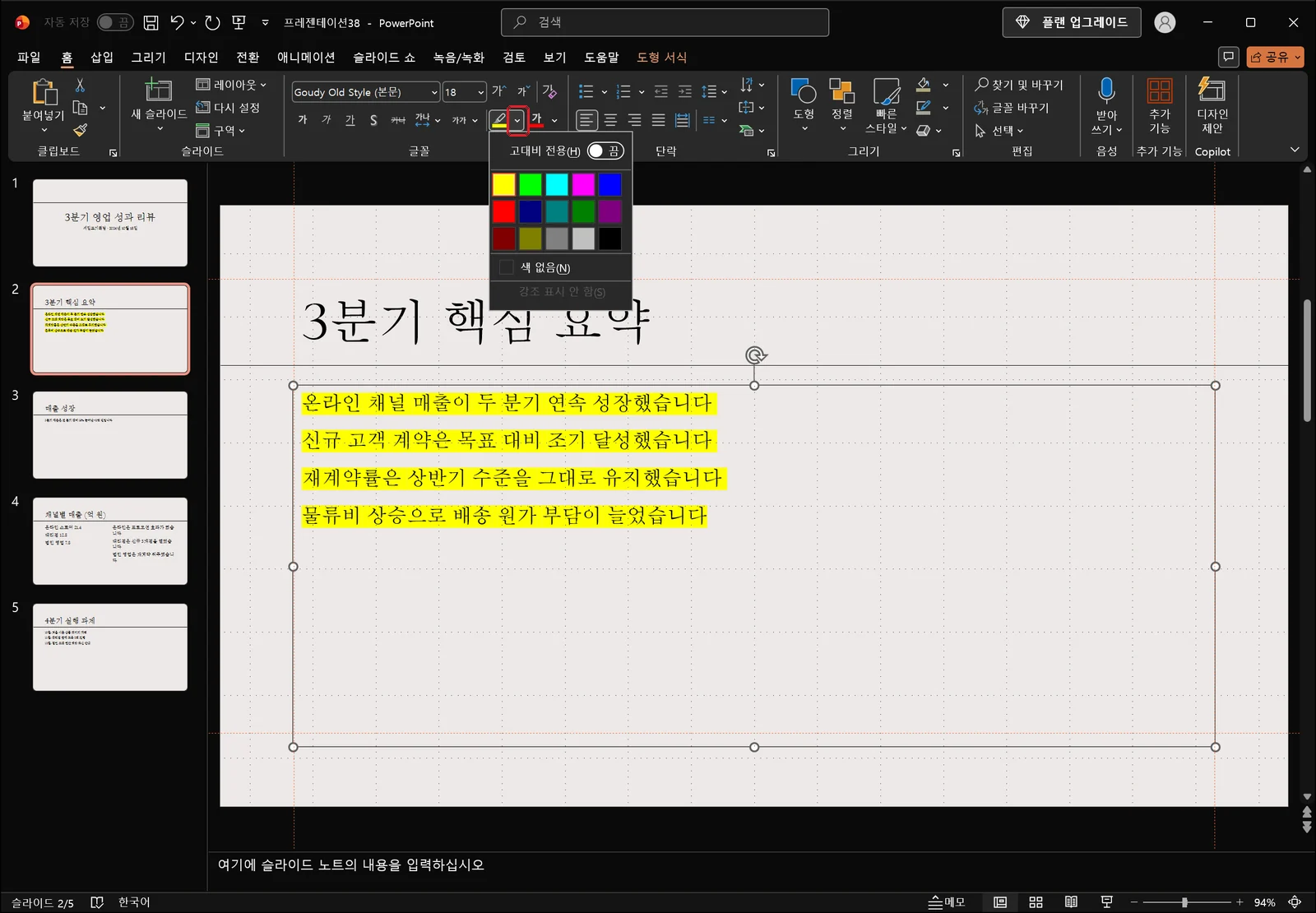Expand the font color dropdown arrow
This screenshot has height=913, width=1316.
click(x=554, y=121)
